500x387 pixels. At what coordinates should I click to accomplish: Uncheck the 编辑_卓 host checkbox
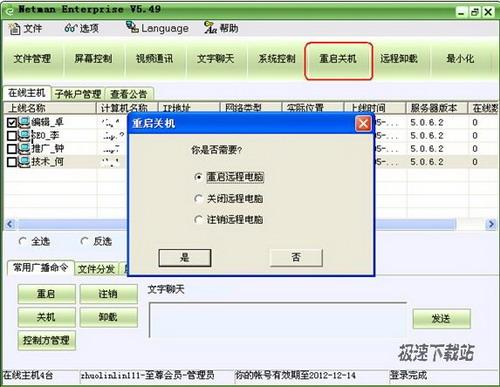click(x=12, y=123)
